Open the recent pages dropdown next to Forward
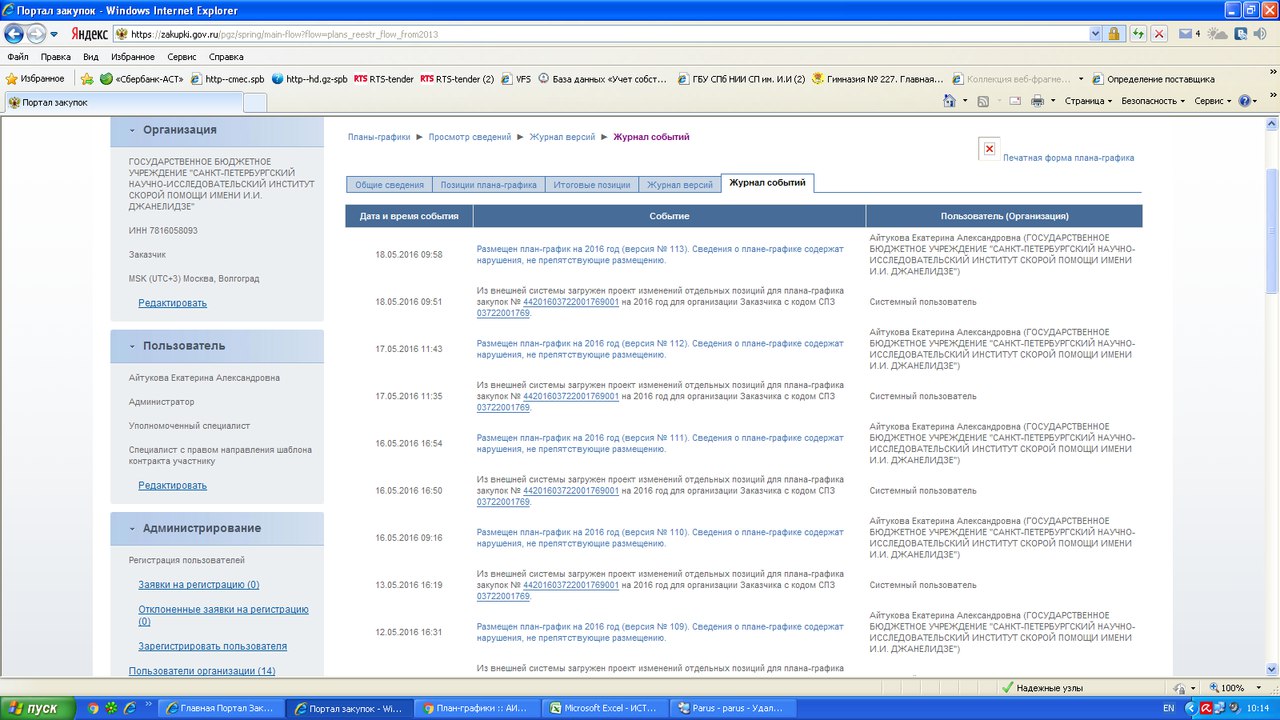 54,35
